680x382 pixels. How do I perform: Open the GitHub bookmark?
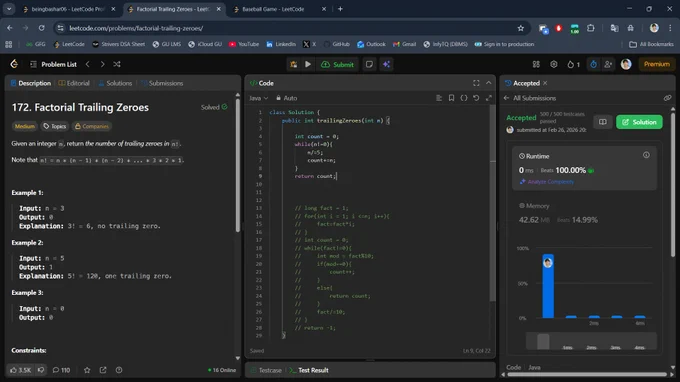(337, 44)
